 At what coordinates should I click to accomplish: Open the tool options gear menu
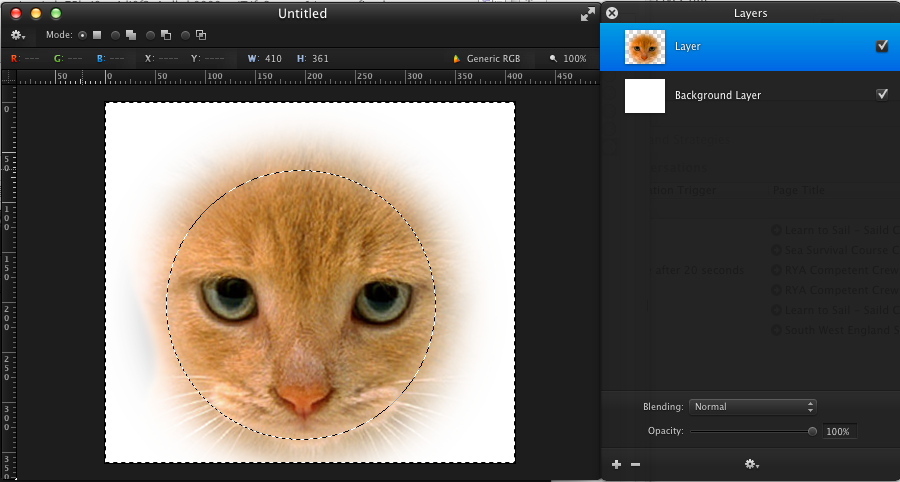18,35
